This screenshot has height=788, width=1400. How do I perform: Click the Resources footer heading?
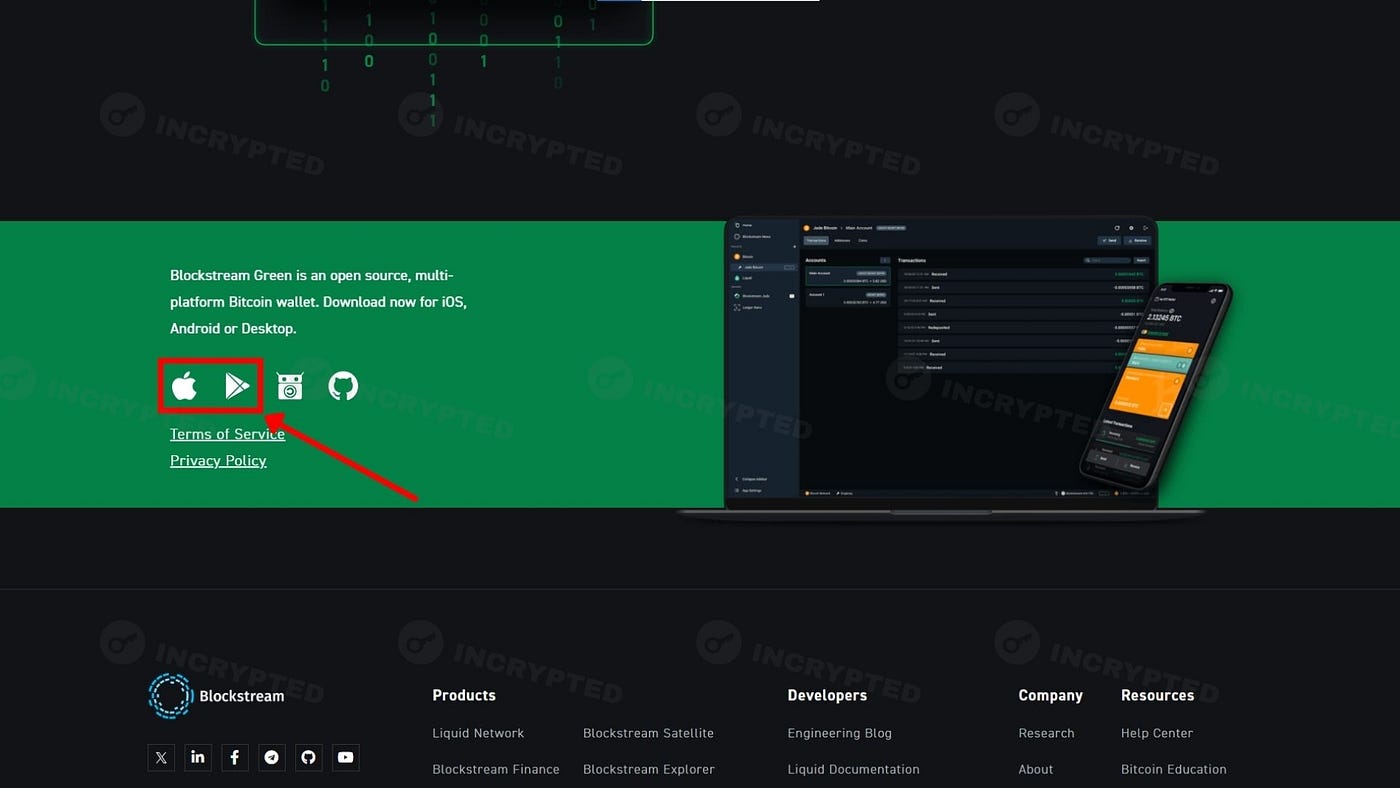[1157, 695]
